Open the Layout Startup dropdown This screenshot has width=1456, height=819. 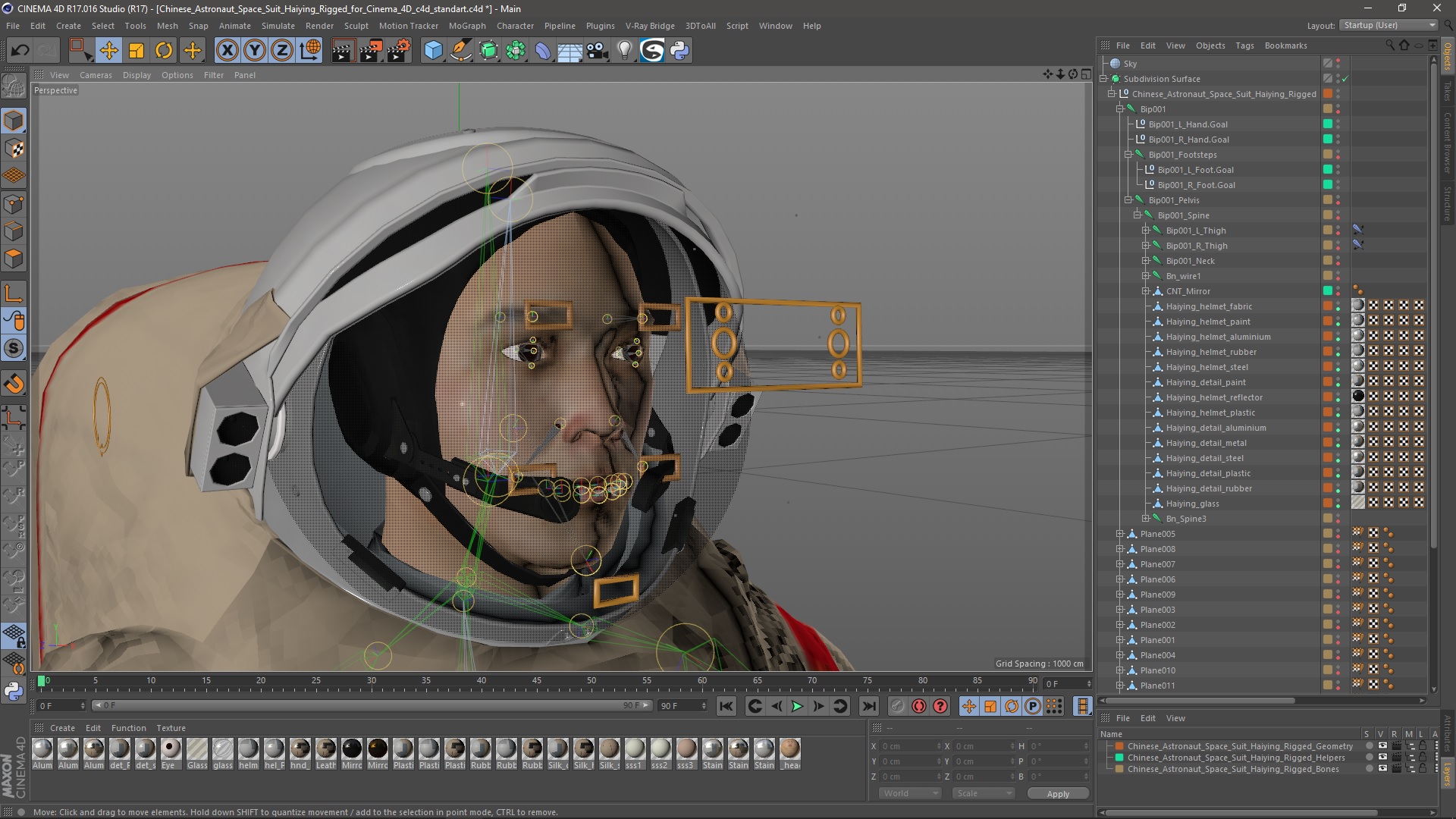click(x=1388, y=25)
